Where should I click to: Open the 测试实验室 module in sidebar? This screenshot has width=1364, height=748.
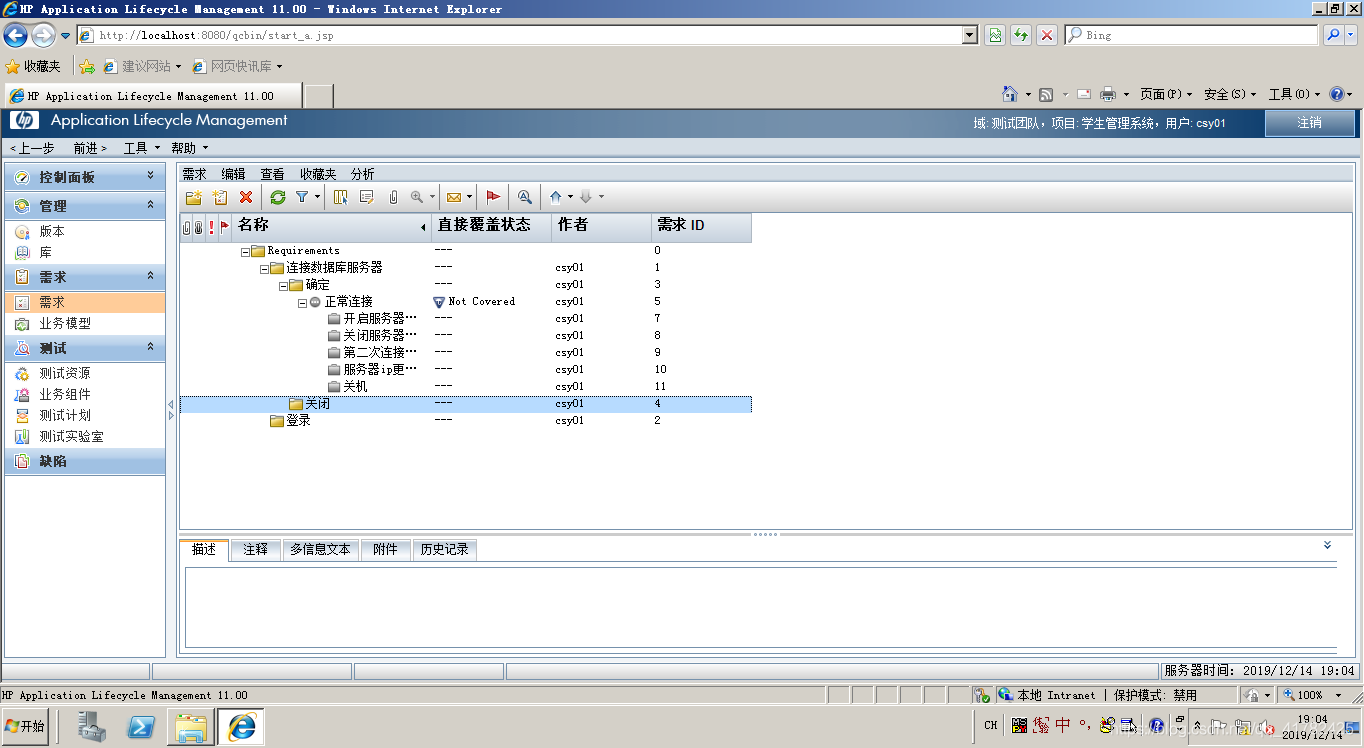click(71, 436)
